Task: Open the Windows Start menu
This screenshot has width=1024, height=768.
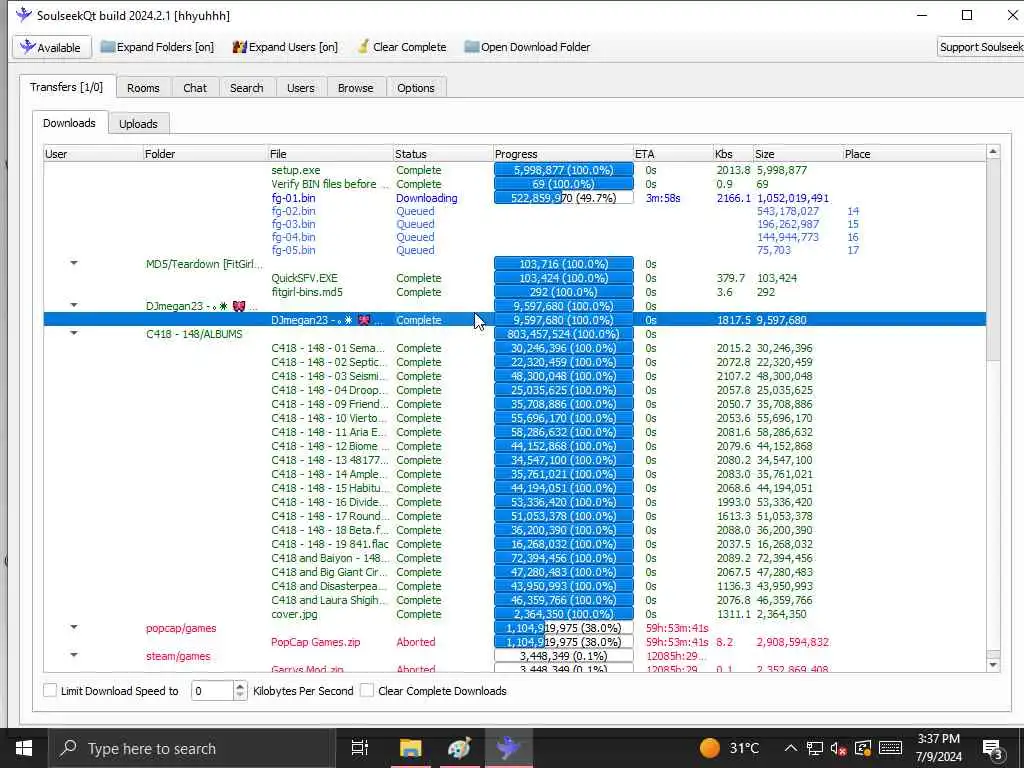Action: (24, 748)
